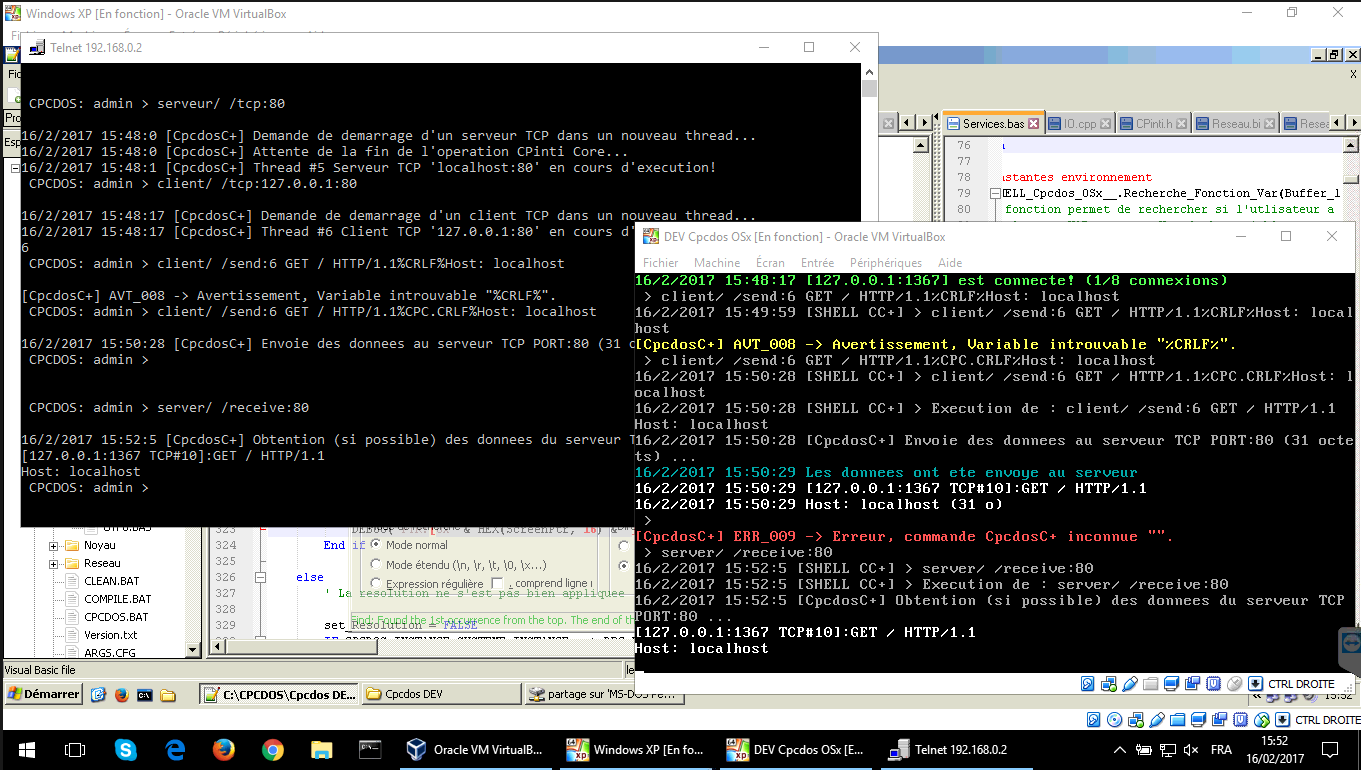Image resolution: width=1361 pixels, height=770 pixels.
Task: Open the Windows 10 action center
Action: 1331,750
